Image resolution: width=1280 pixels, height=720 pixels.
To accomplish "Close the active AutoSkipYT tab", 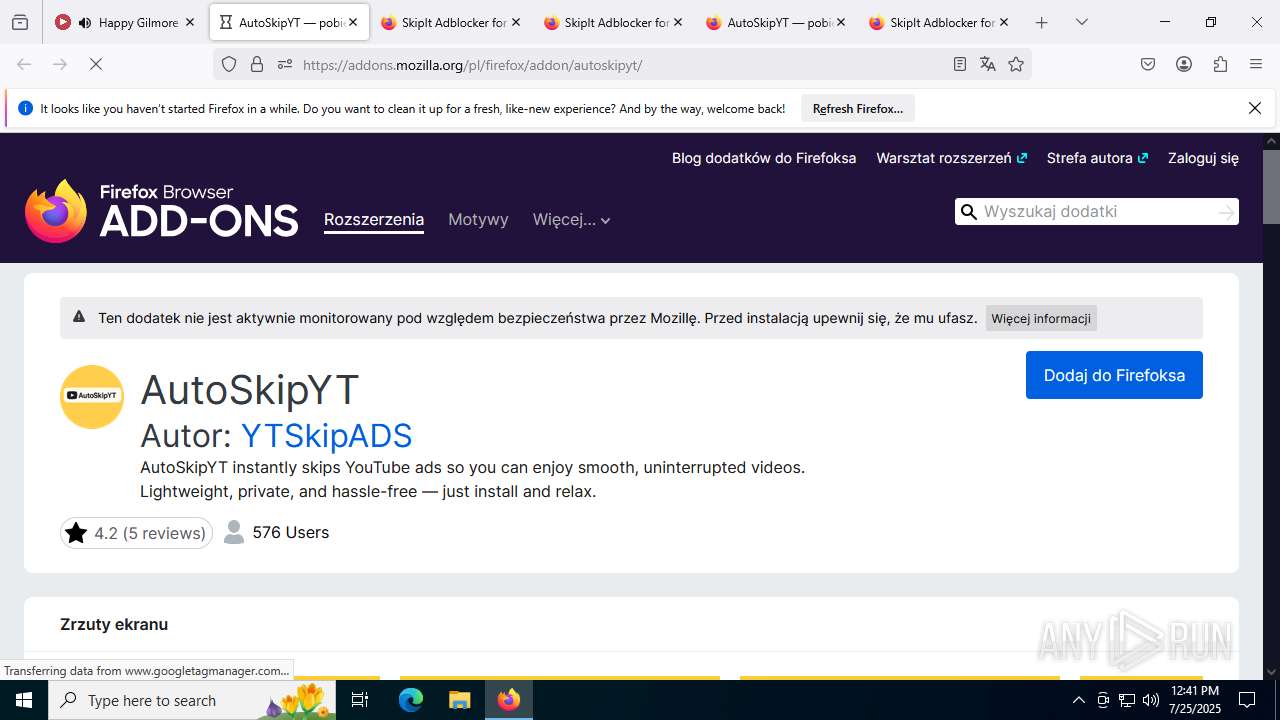I will [353, 22].
